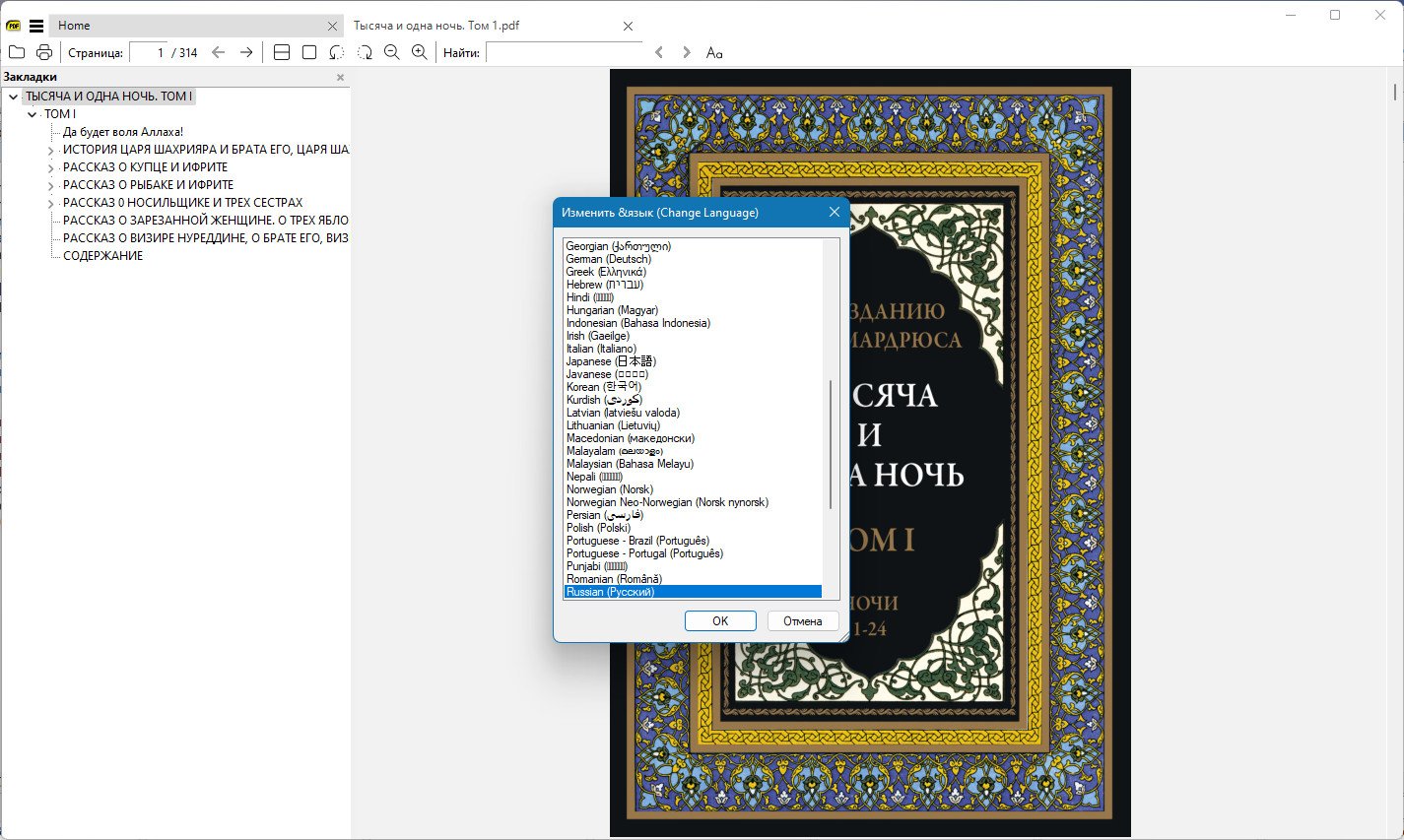Click the Отмена cancel button
Image resolution: width=1404 pixels, height=840 pixels.
click(802, 620)
